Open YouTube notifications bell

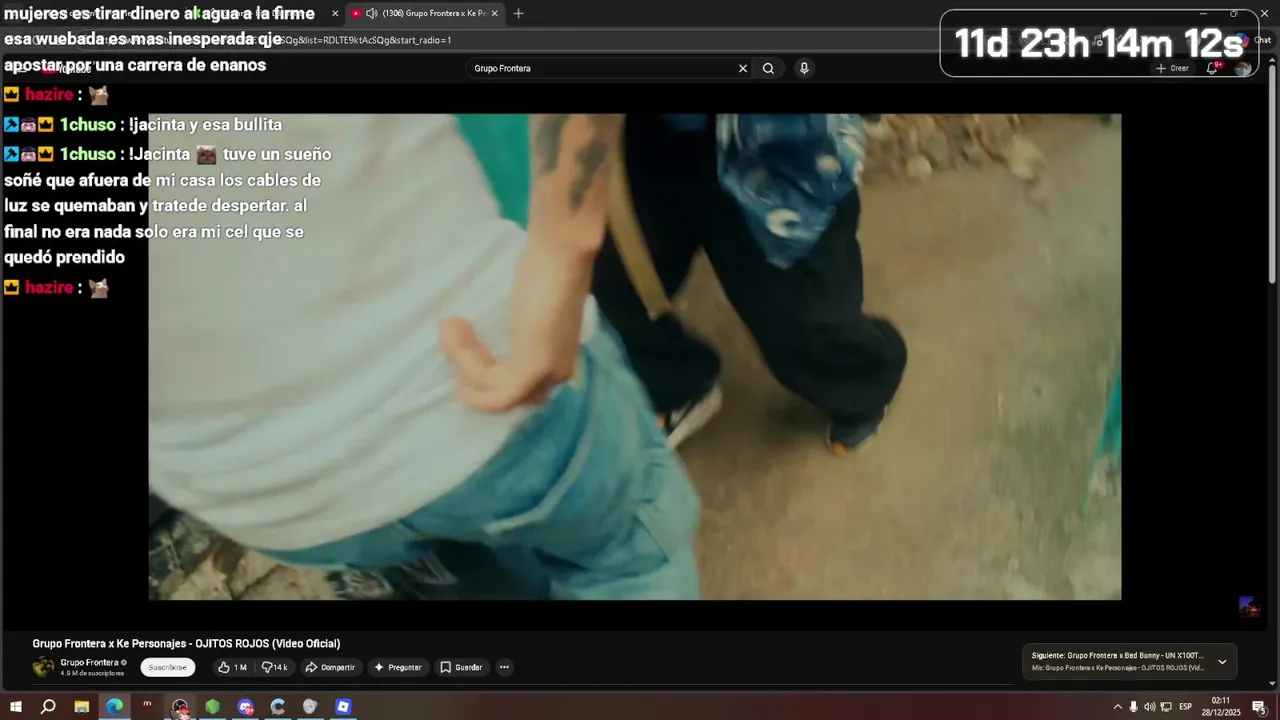tap(1213, 68)
